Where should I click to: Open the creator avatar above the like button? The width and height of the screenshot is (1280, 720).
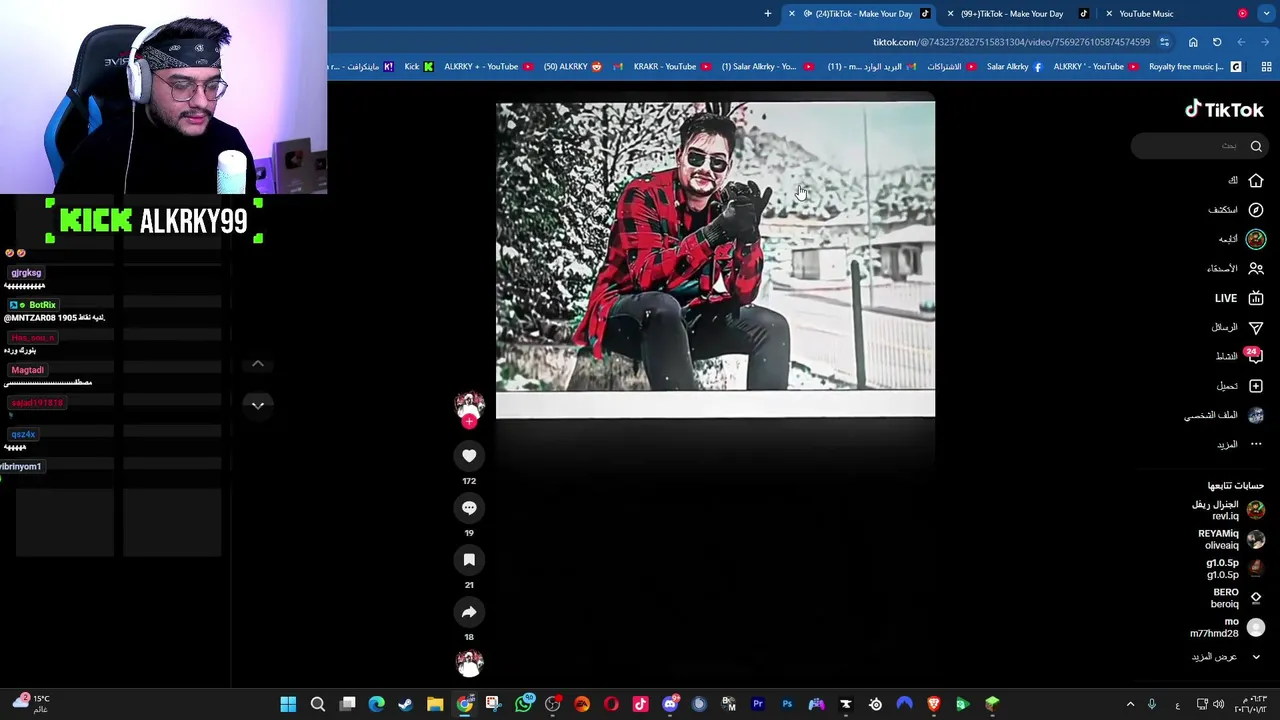point(469,405)
